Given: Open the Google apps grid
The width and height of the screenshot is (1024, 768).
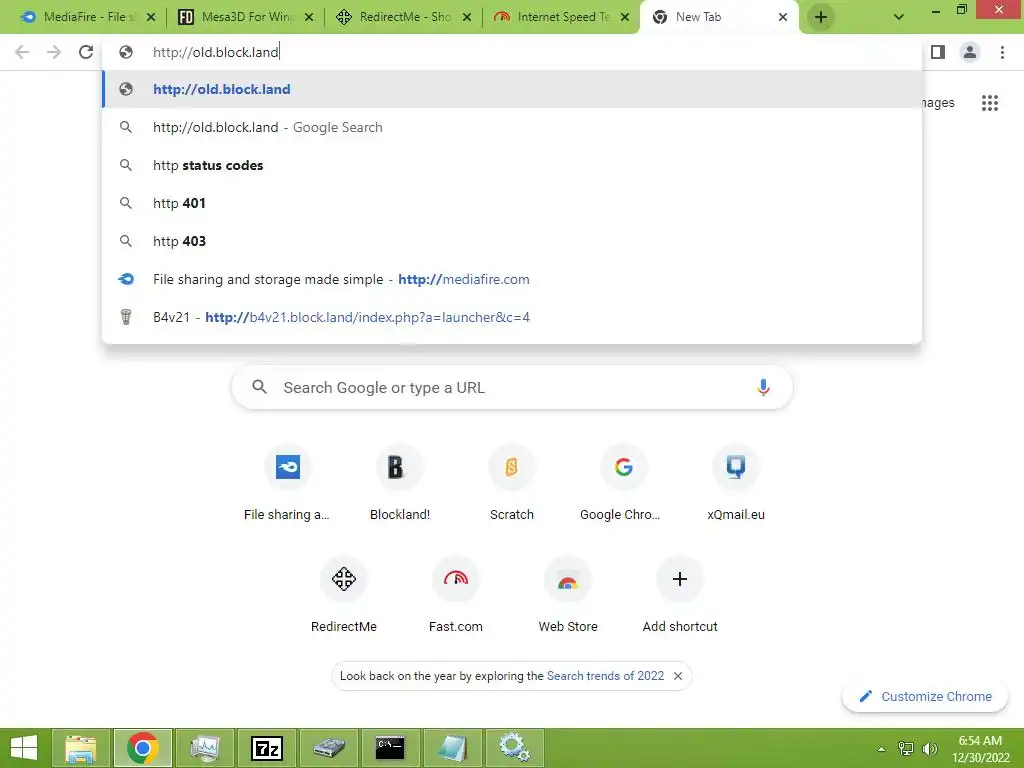Looking at the screenshot, I should pos(989,103).
